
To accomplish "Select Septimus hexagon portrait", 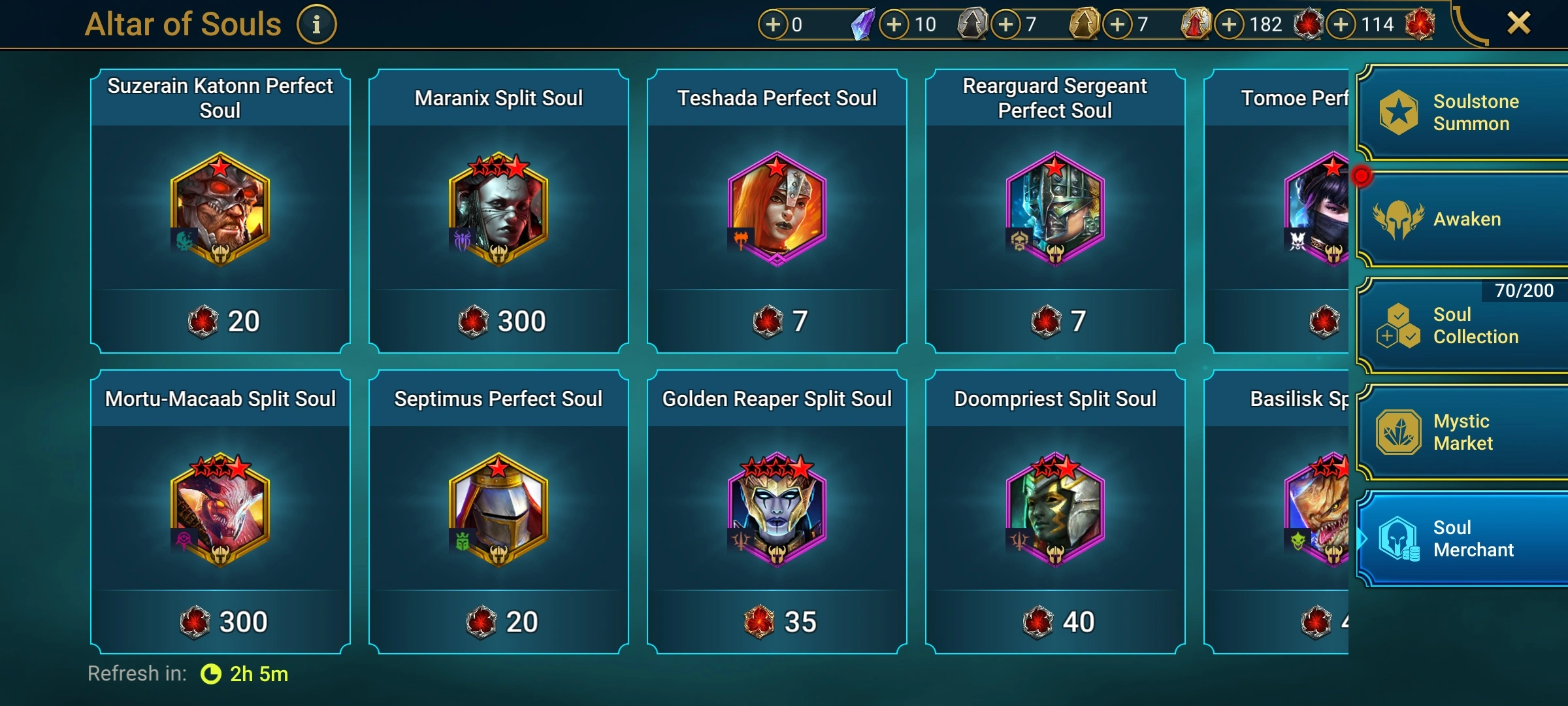I will [x=498, y=509].
